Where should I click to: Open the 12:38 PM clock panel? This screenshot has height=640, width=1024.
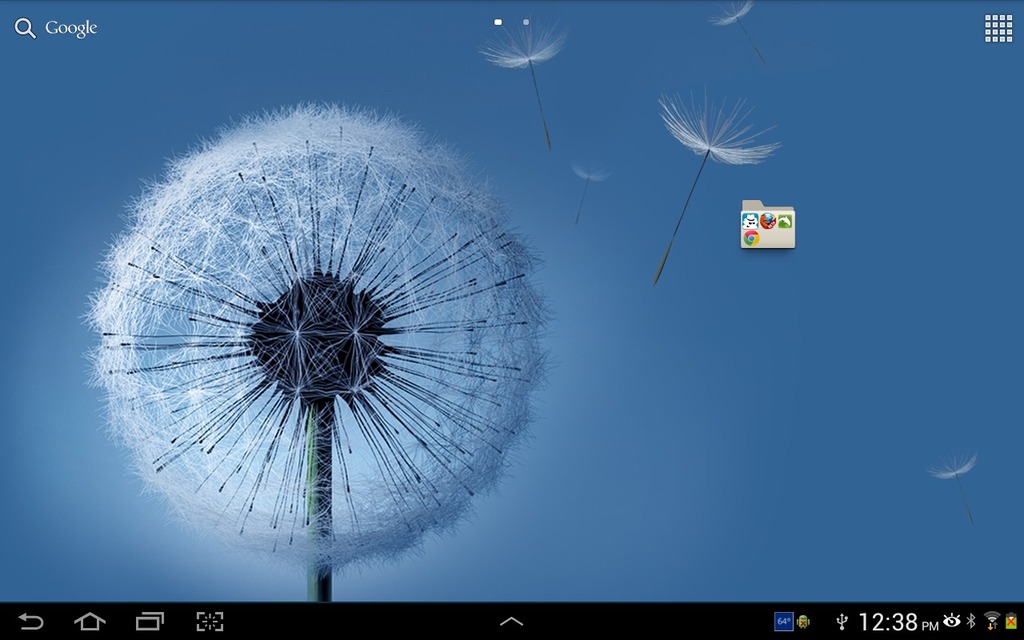(897, 622)
